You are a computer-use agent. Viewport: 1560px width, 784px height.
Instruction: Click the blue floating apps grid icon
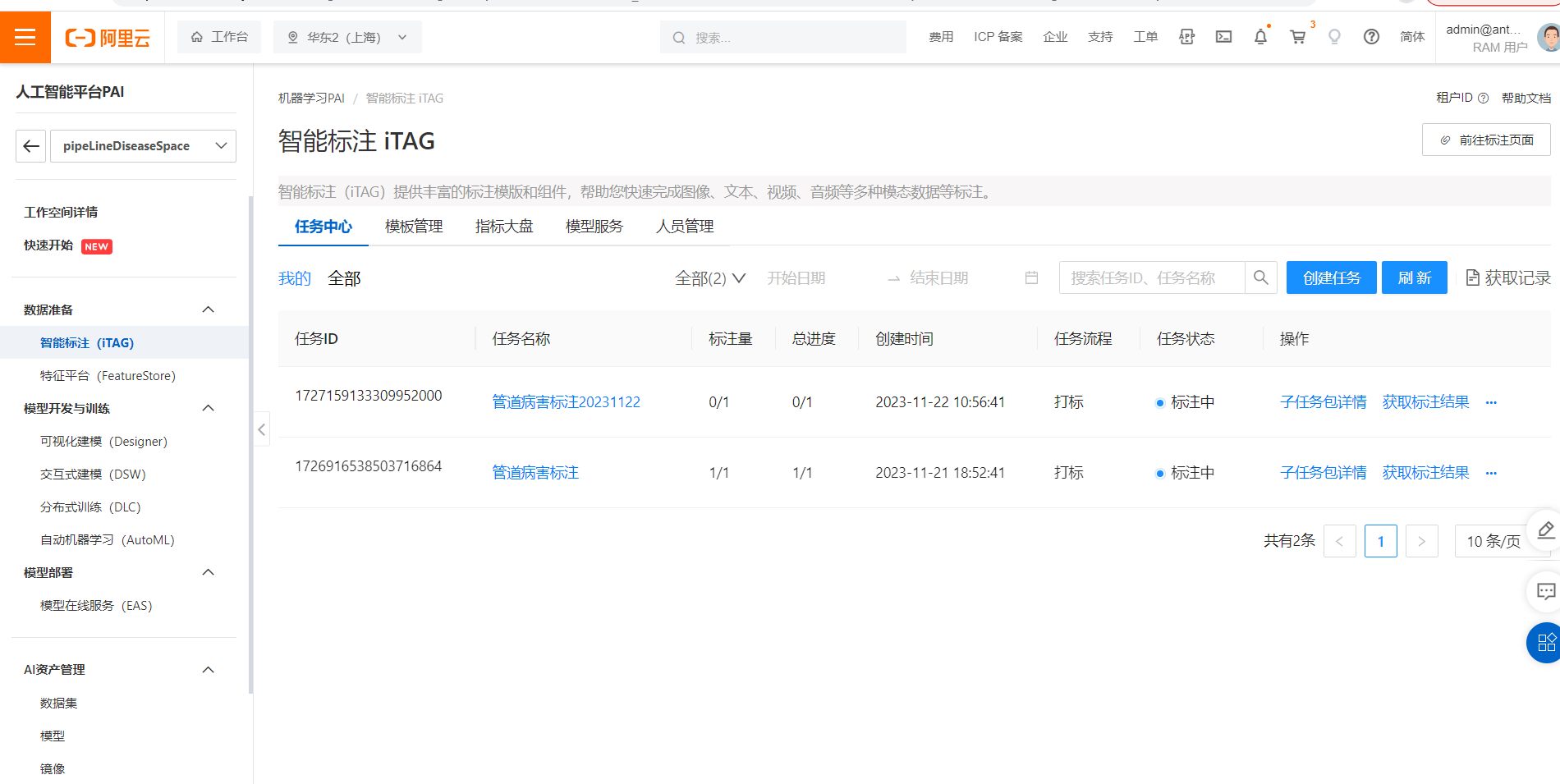click(1545, 642)
